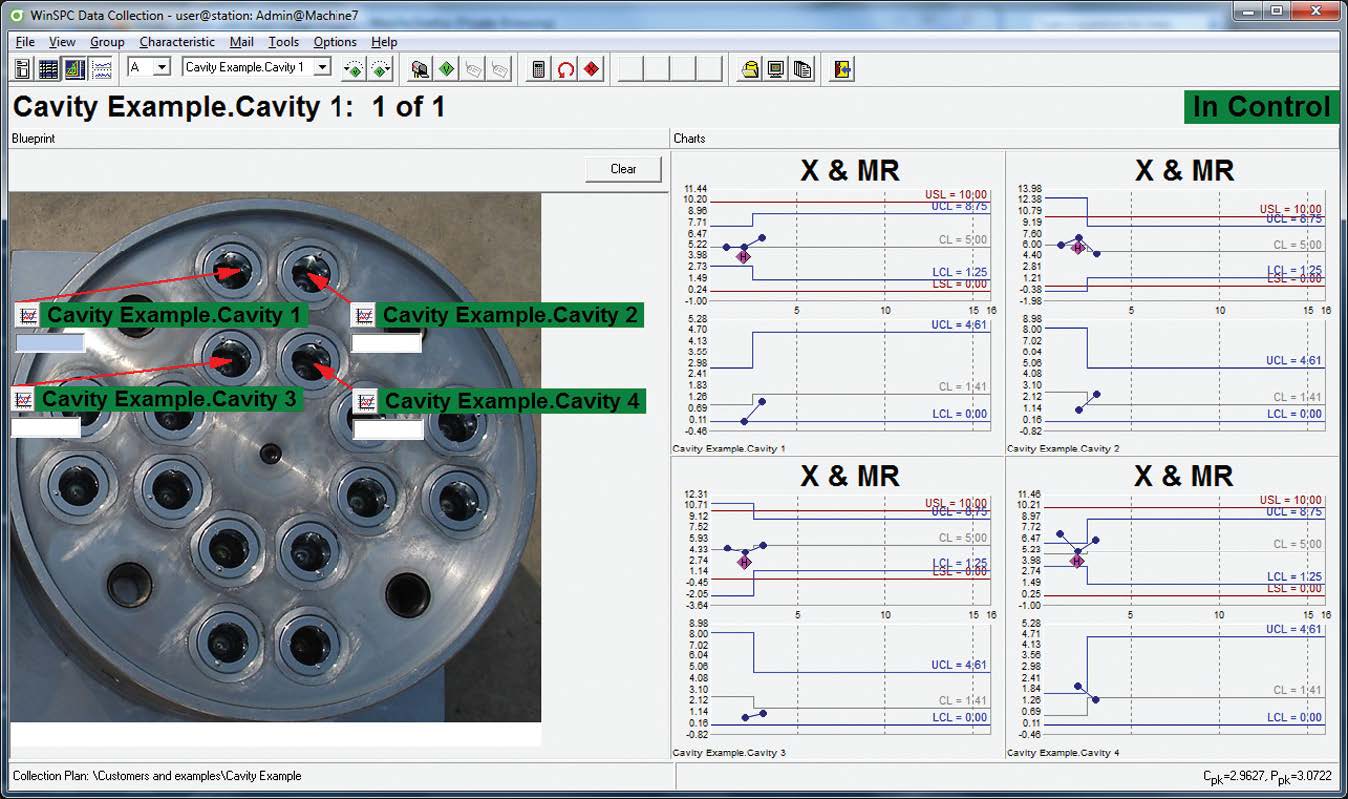Click the H diamond marker on Cavity 4 chart
1348x799 pixels.
pos(1077,562)
